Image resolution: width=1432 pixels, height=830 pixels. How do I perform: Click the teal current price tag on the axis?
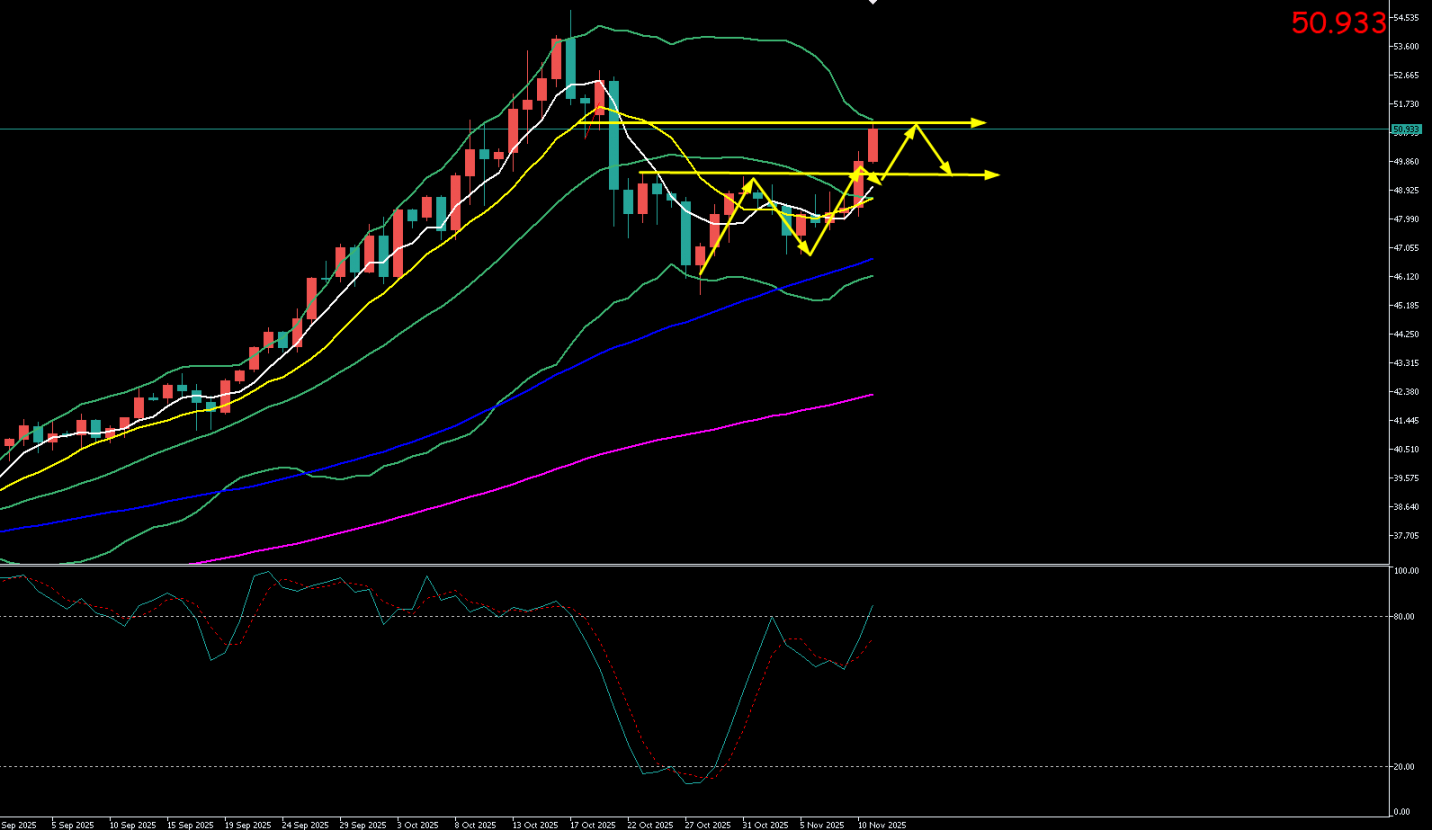coord(1405,129)
